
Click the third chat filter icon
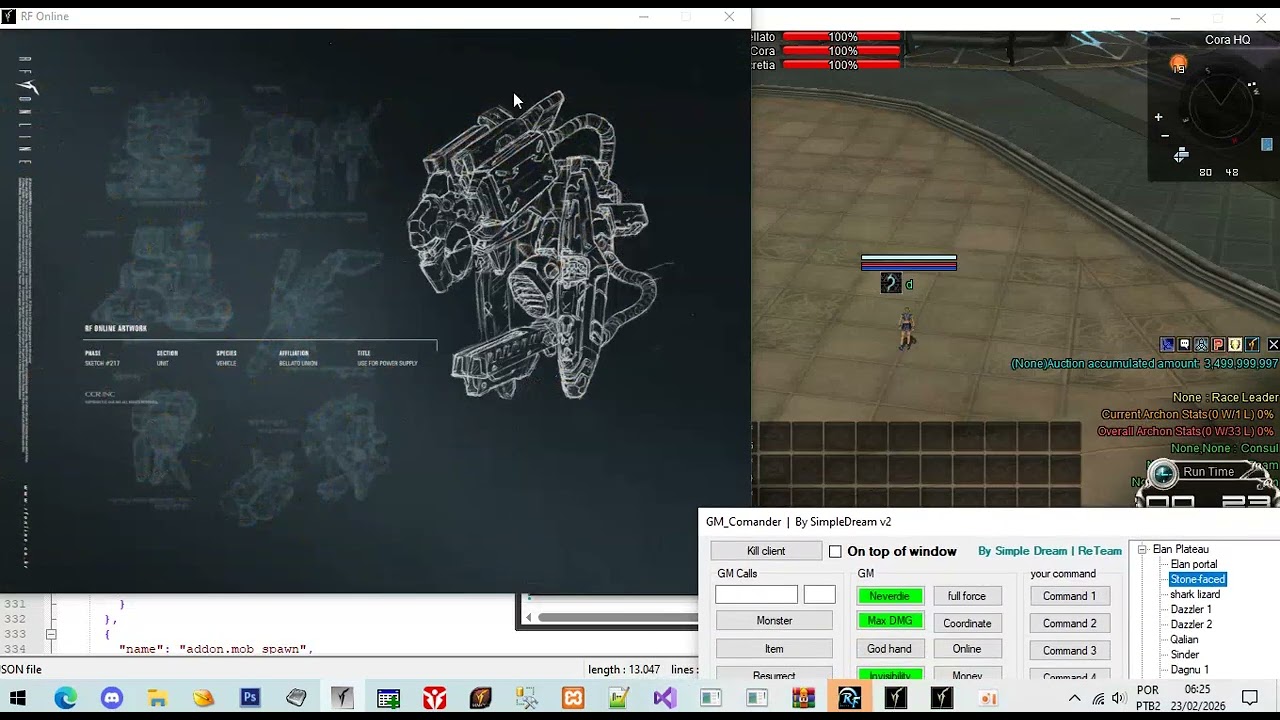click(1201, 344)
